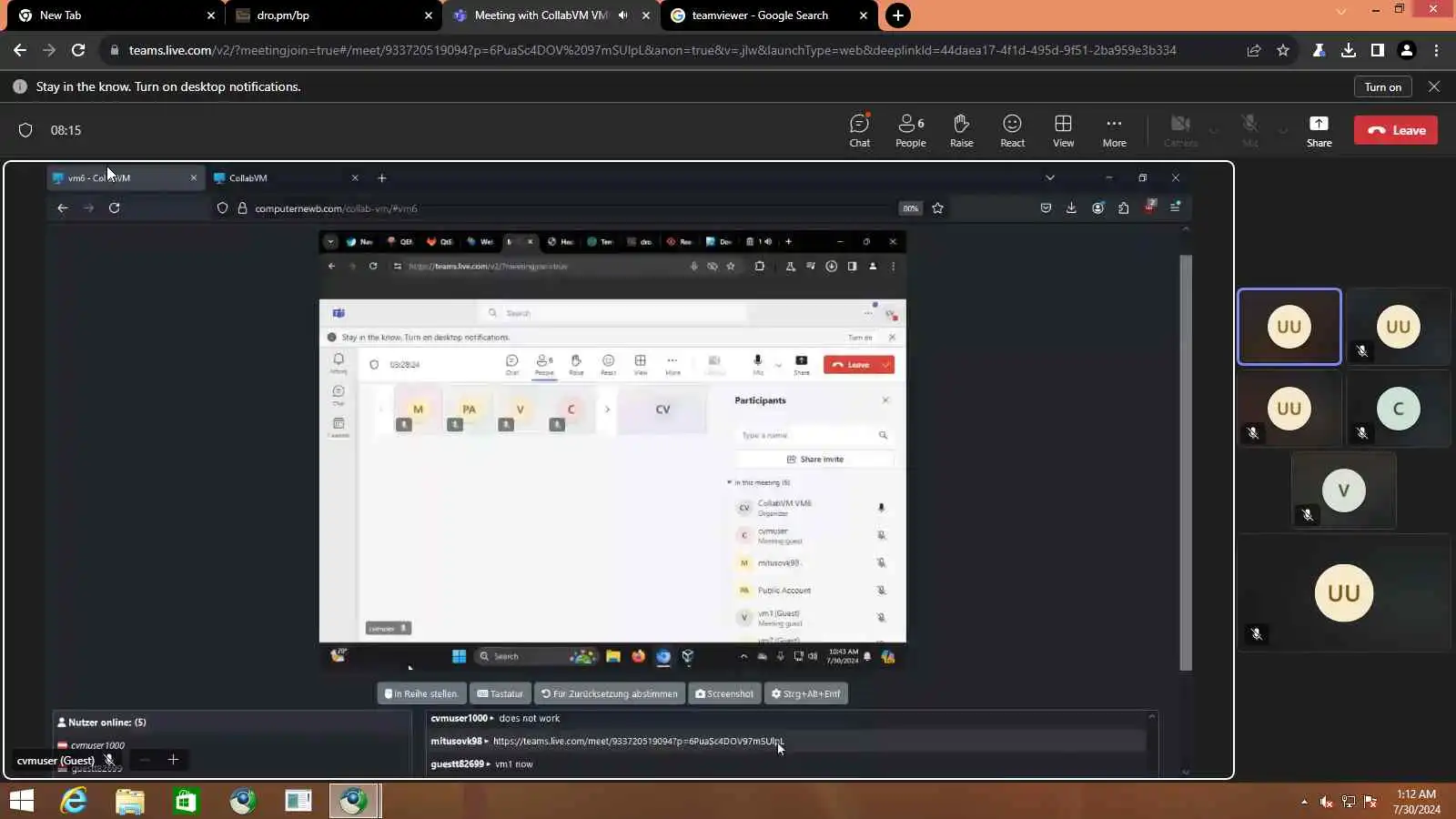Leave the meeting
1456x819 pixels.
[1396, 130]
